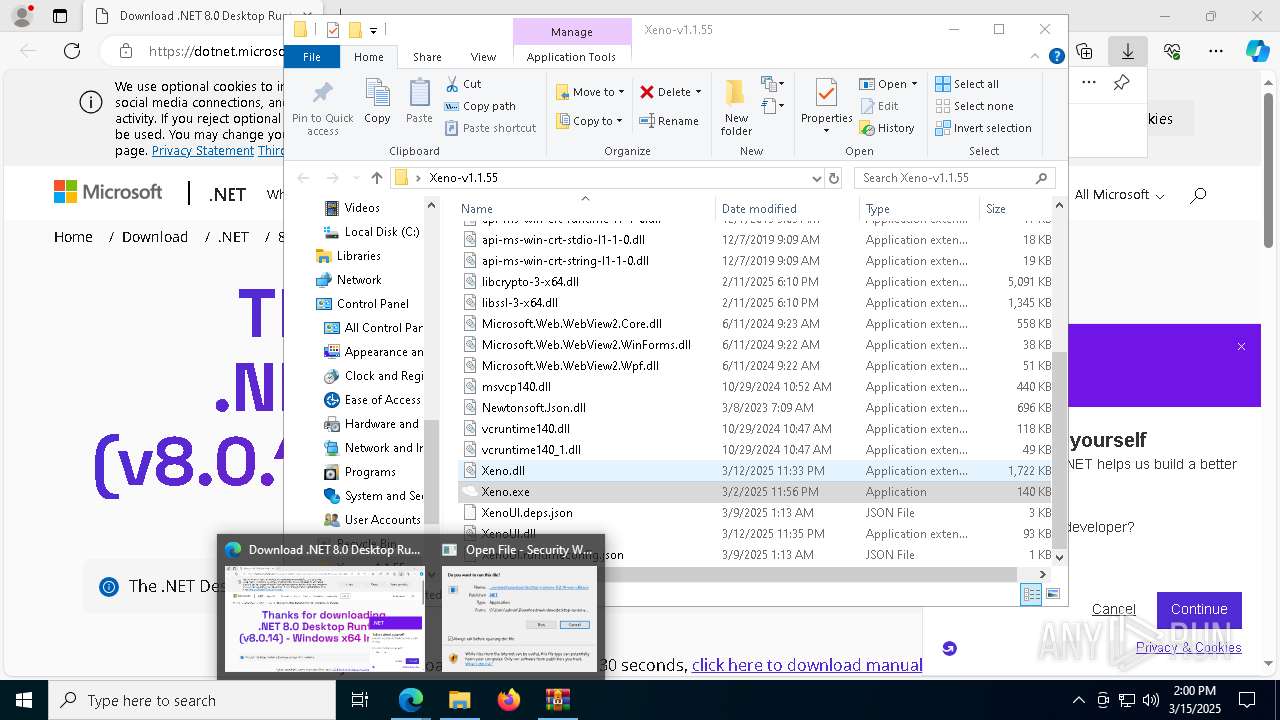Viewport: 1280px width, 720px height.
Task: Open Application Tools ribbon tab
Action: tap(571, 57)
